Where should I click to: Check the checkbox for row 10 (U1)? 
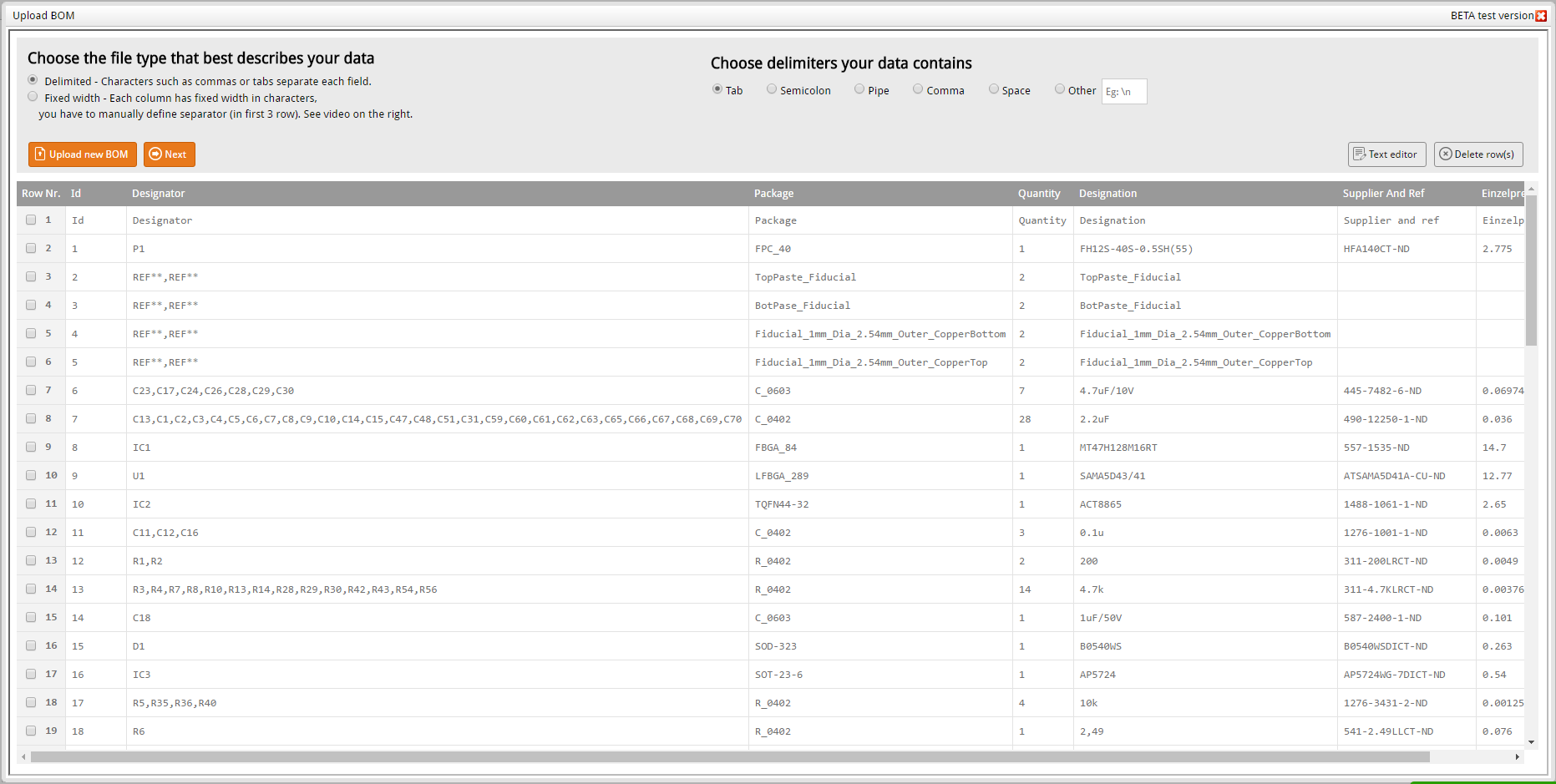(x=31, y=476)
